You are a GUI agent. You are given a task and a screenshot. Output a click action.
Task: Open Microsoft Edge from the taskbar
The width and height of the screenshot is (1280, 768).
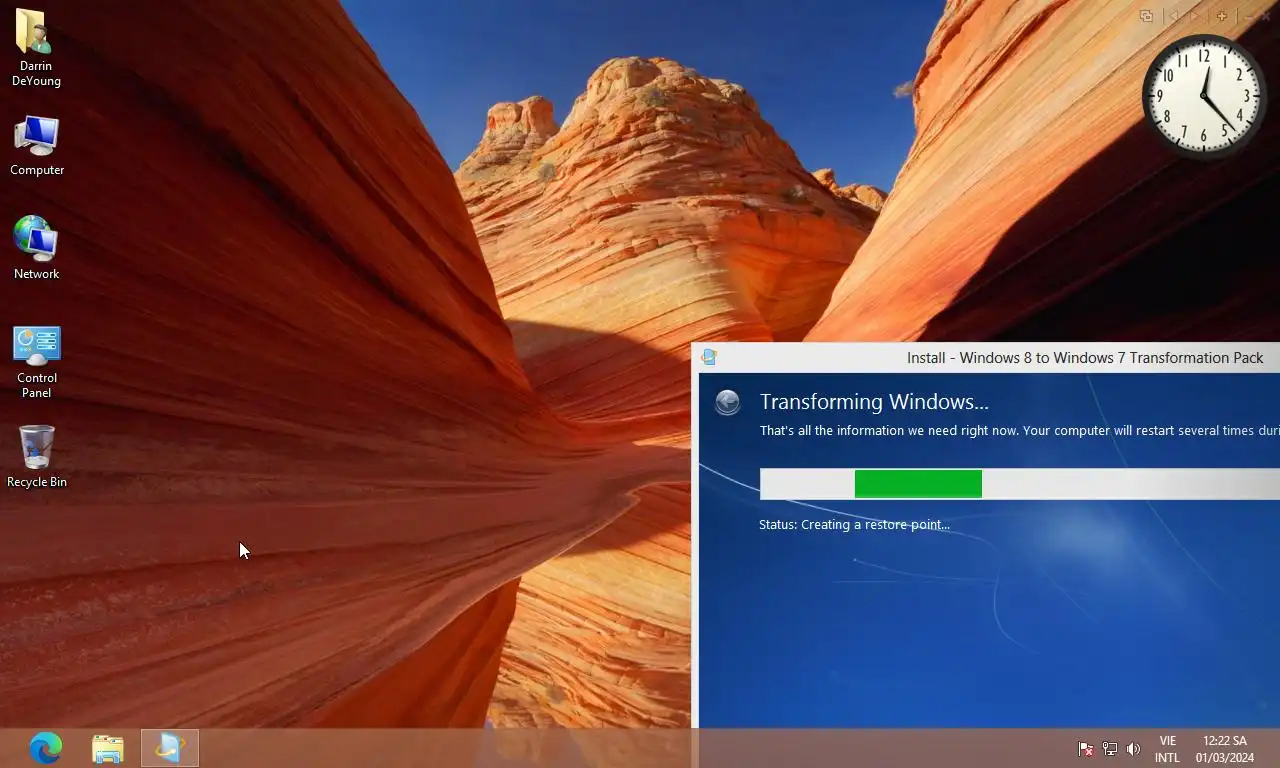46,748
